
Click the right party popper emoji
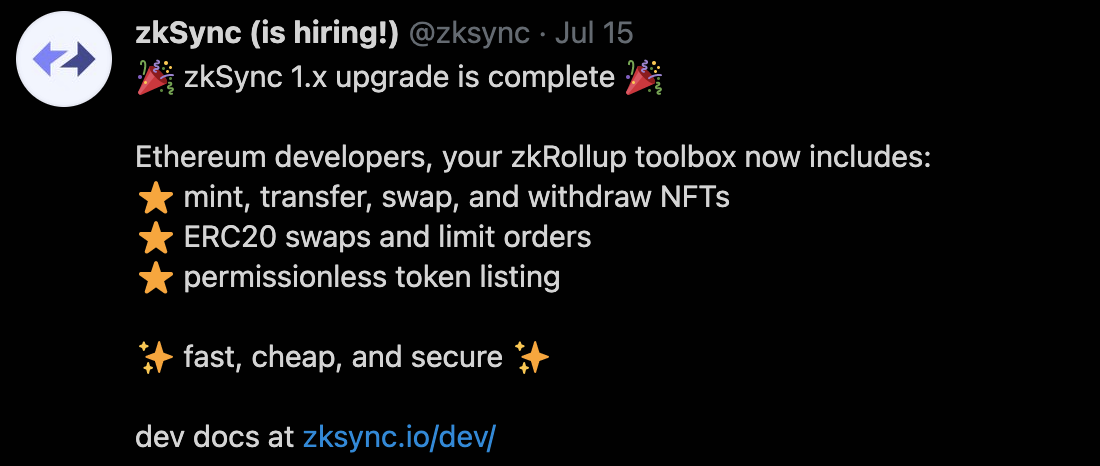(x=643, y=77)
